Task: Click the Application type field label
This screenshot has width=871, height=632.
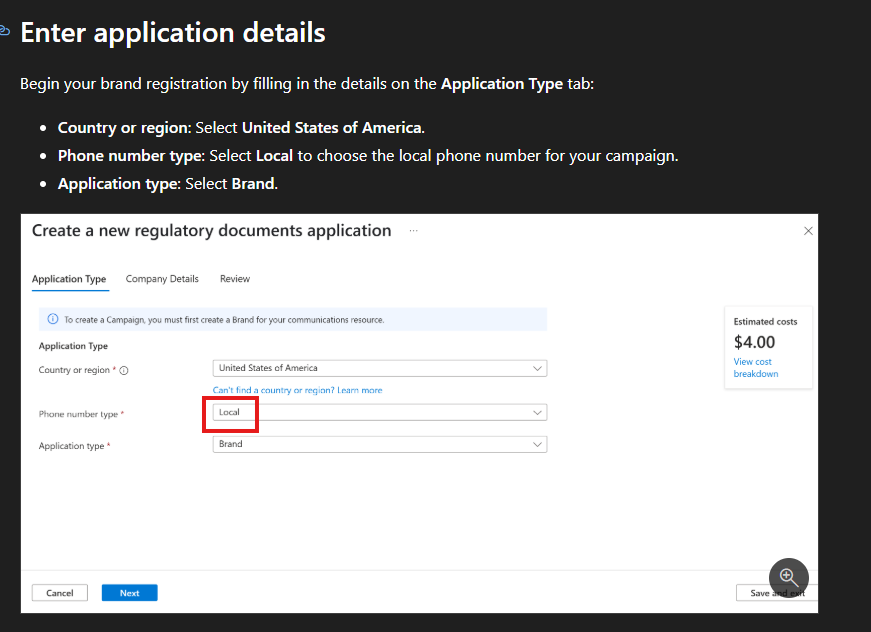Action: tap(71, 446)
